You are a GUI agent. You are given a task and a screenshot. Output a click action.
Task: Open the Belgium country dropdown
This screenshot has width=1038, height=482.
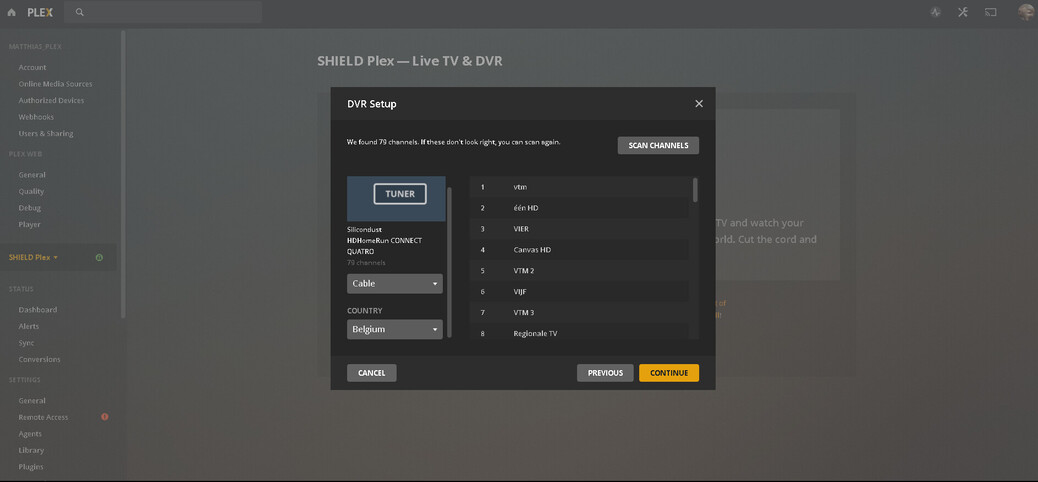pyautogui.click(x=395, y=329)
